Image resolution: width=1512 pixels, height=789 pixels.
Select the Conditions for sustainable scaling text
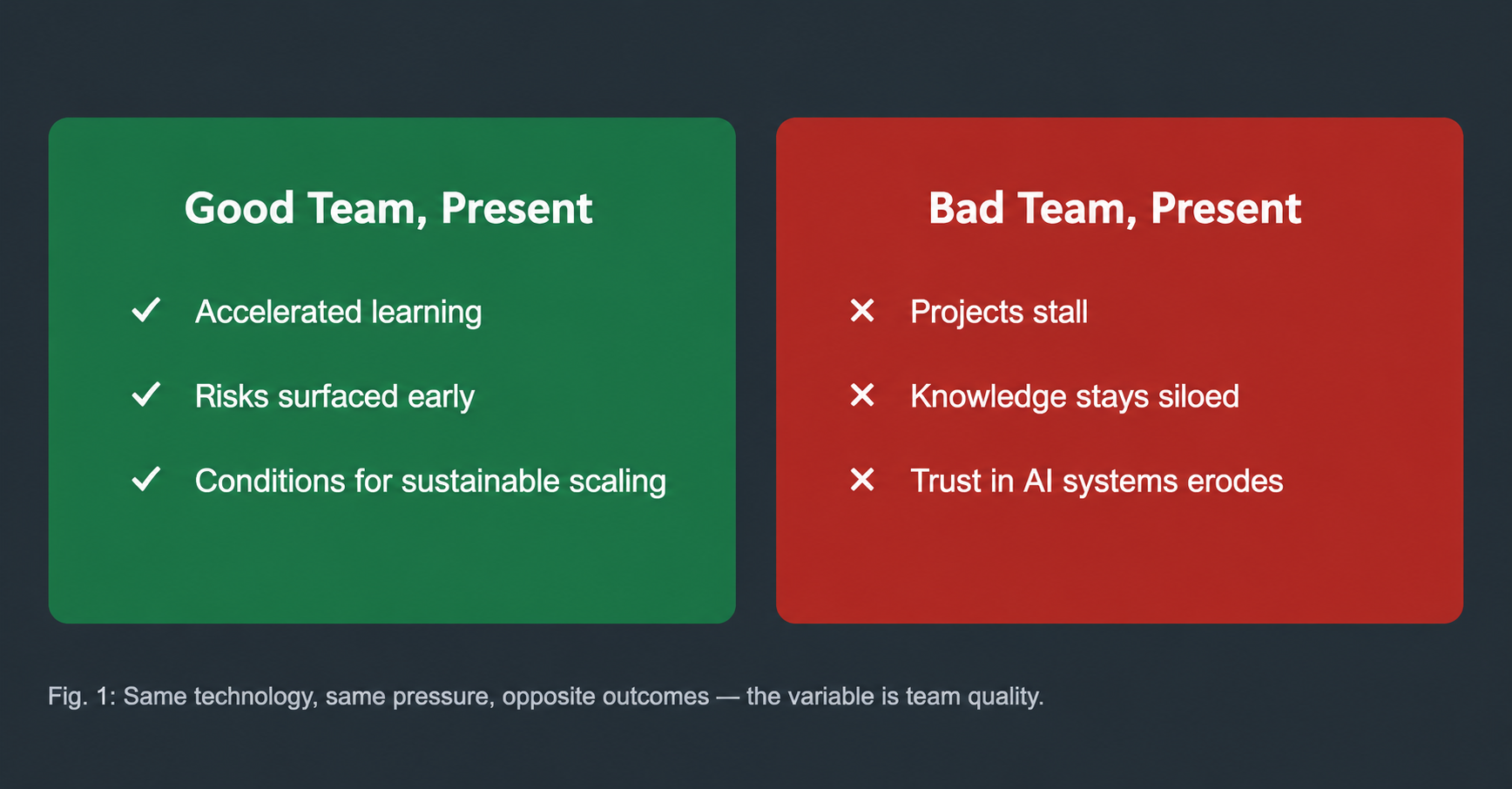(430, 481)
